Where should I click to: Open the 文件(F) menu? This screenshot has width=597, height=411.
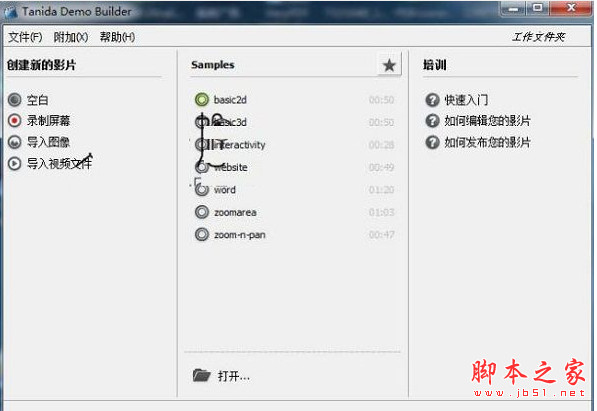click(x=25, y=37)
